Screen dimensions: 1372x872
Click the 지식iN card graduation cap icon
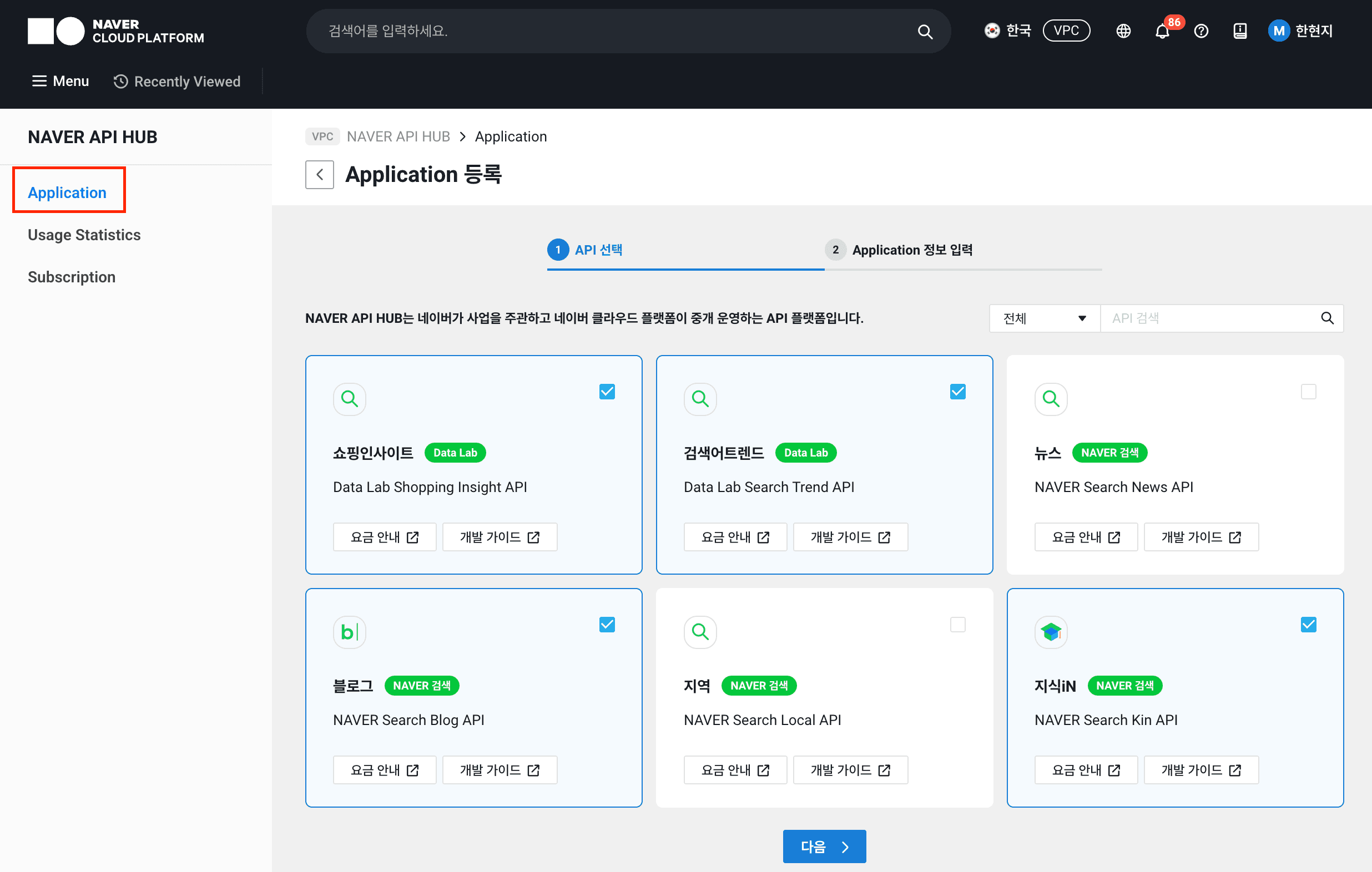pyautogui.click(x=1051, y=632)
